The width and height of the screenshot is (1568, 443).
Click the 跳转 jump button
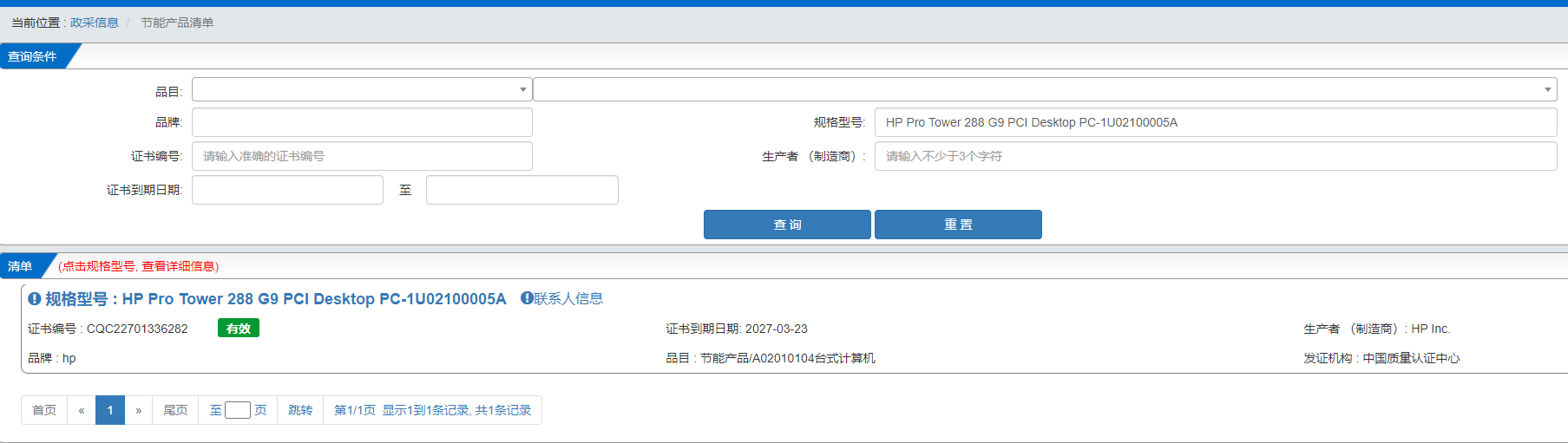coord(300,410)
